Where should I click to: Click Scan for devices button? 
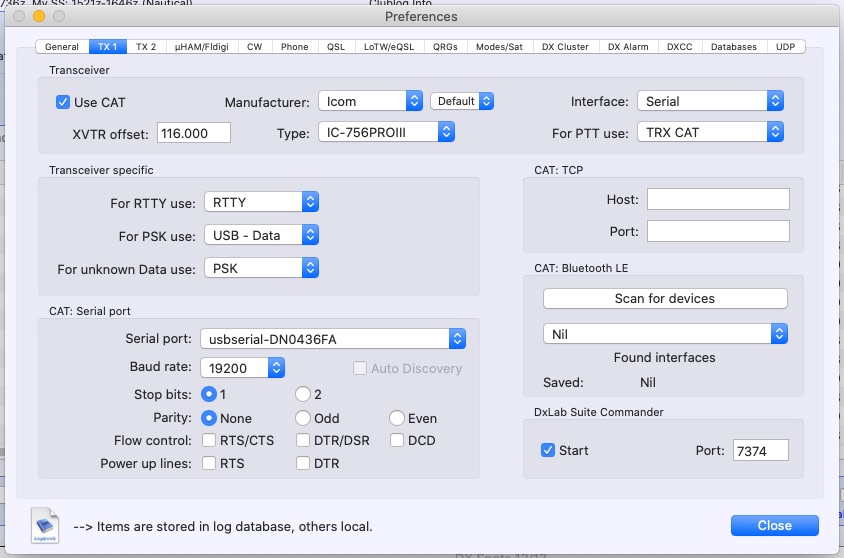tap(665, 298)
